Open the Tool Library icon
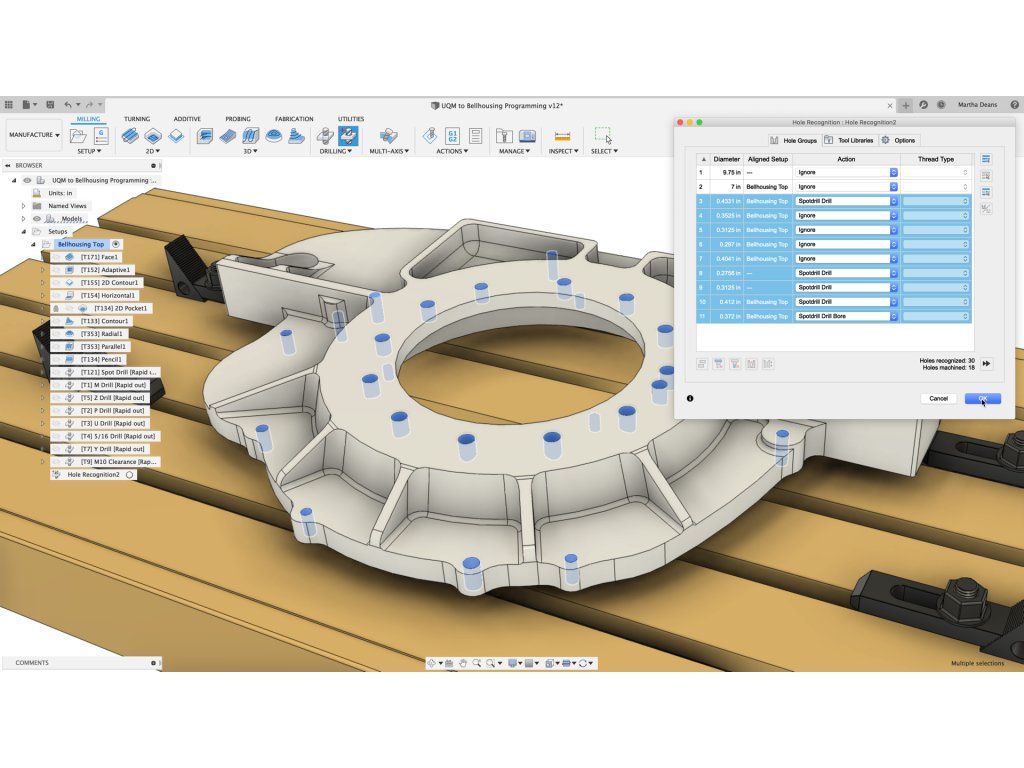The width and height of the screenshot is (1024, 768). click(x=504, y=136)
